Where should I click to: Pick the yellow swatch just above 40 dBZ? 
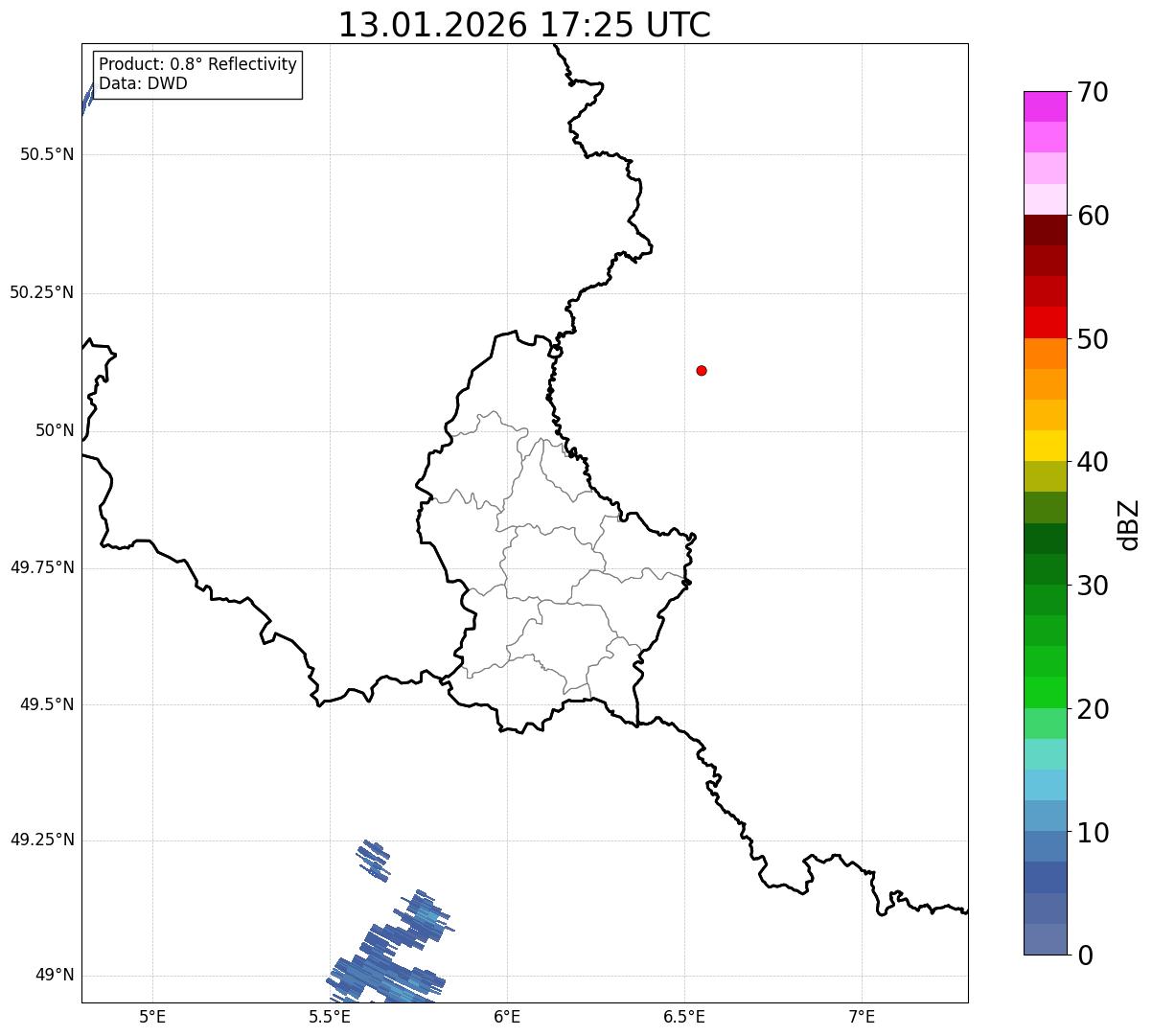click(1045, 447)
